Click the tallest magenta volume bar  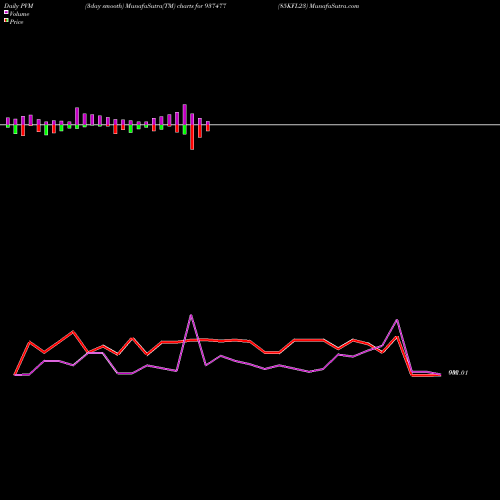coord(185,115)
